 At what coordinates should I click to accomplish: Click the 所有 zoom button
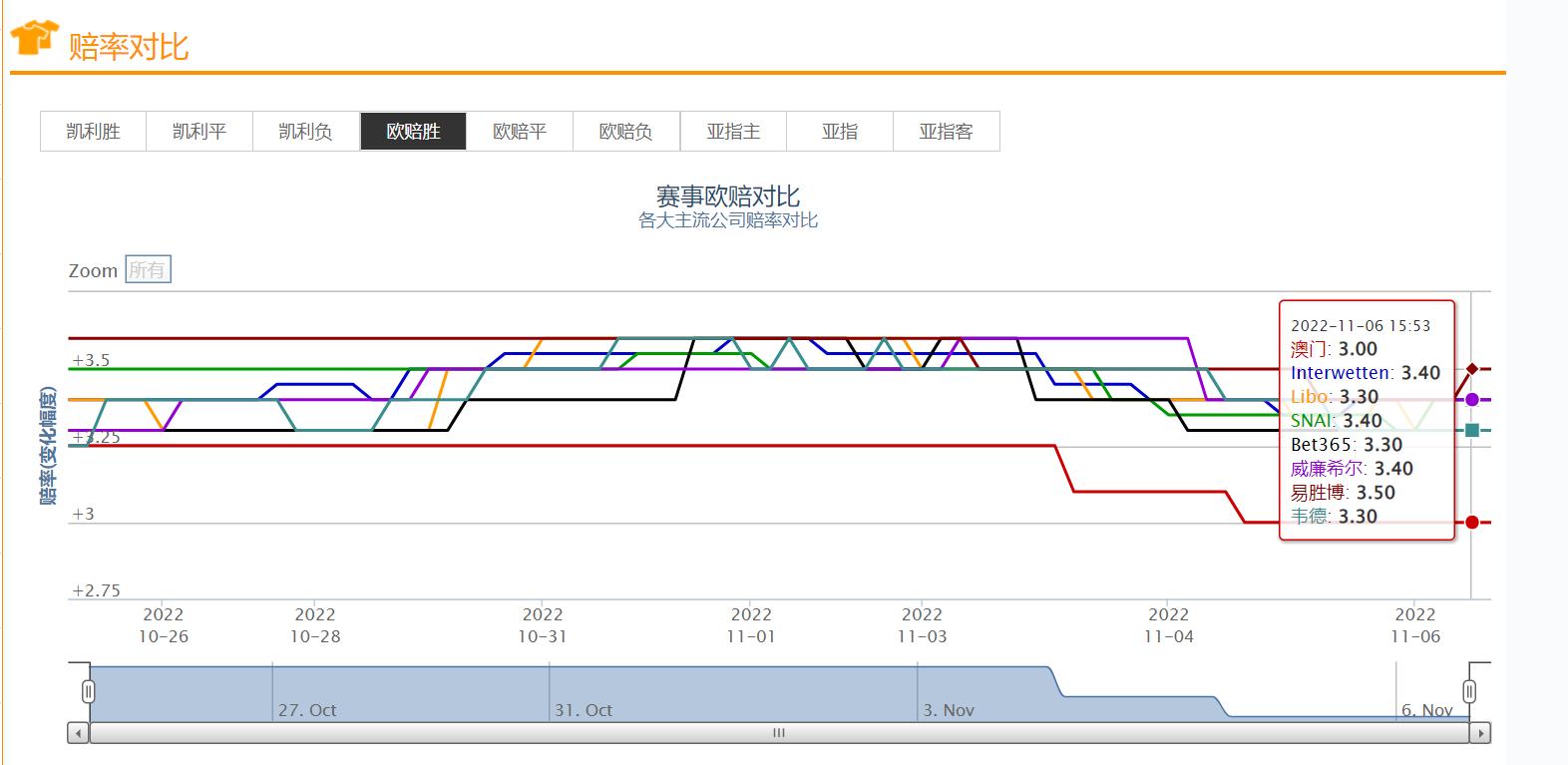pos(148,270)
